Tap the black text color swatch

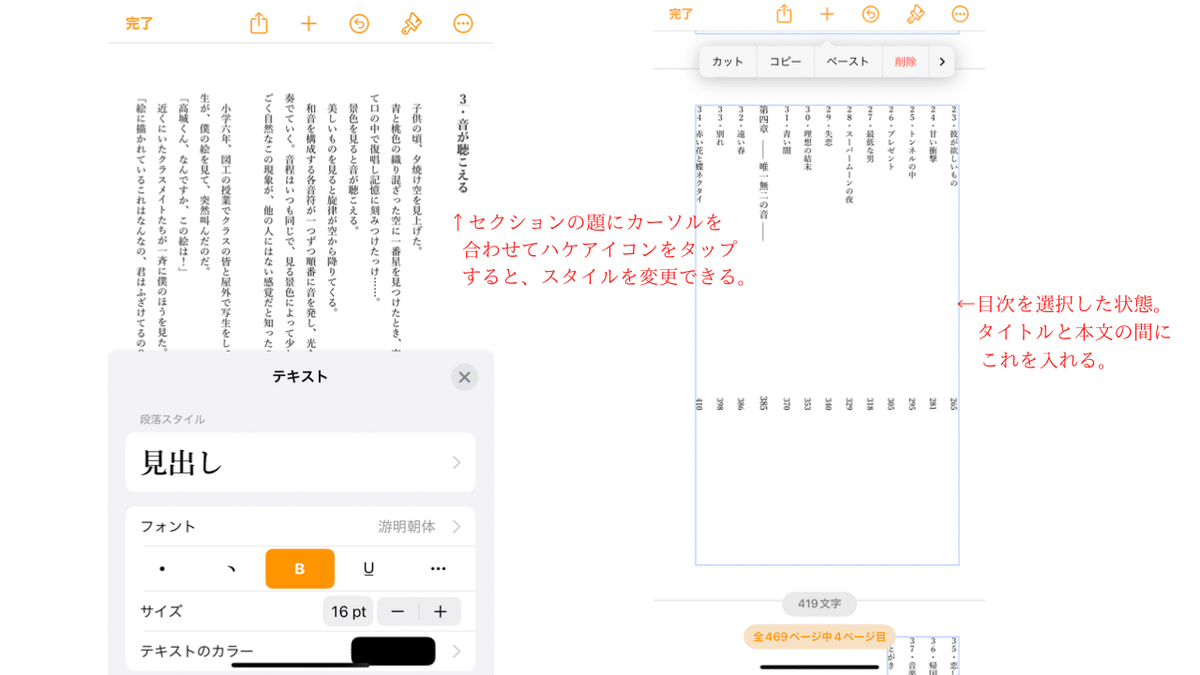[x=393, y=651]
